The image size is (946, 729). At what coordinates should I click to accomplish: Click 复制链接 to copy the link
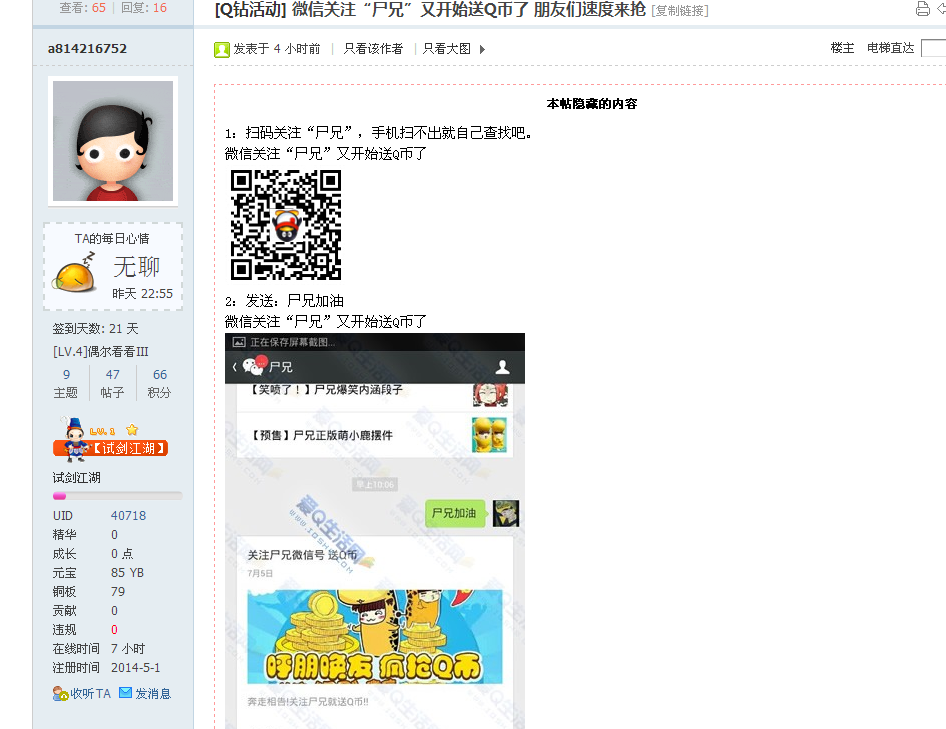[680, 11]
